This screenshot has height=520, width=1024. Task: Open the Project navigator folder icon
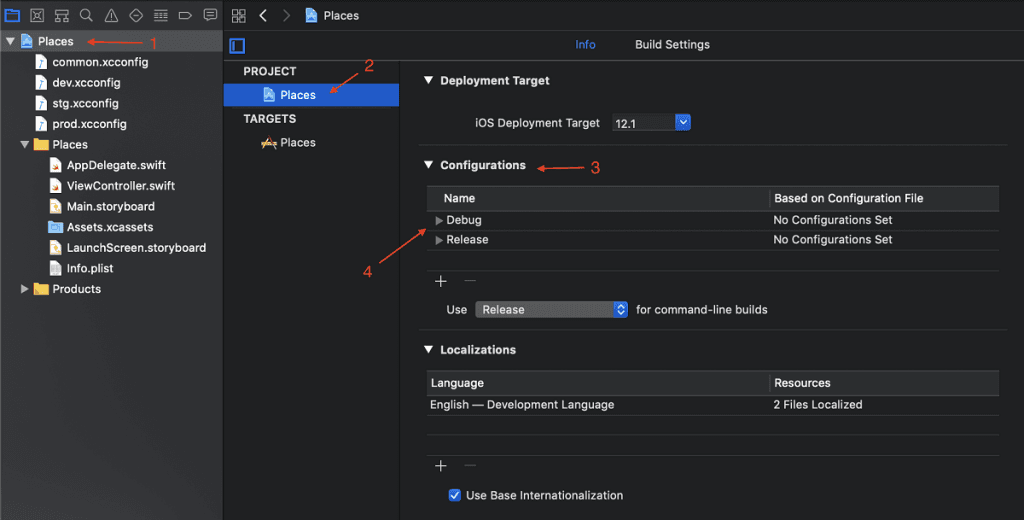(x=12, y=15)
